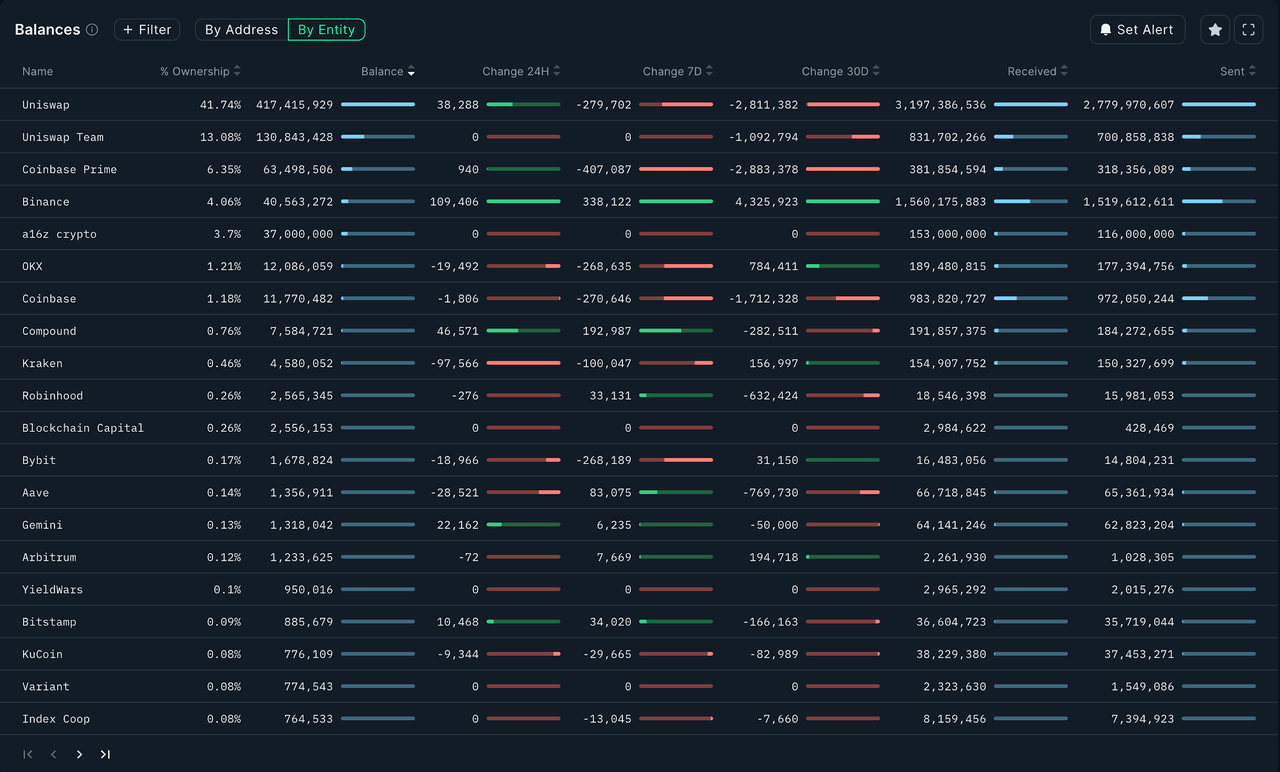This screenshot has height=772, width=1280.
Task: Click Binance sent value 1,519,612,611
Action: point(1129,202)
